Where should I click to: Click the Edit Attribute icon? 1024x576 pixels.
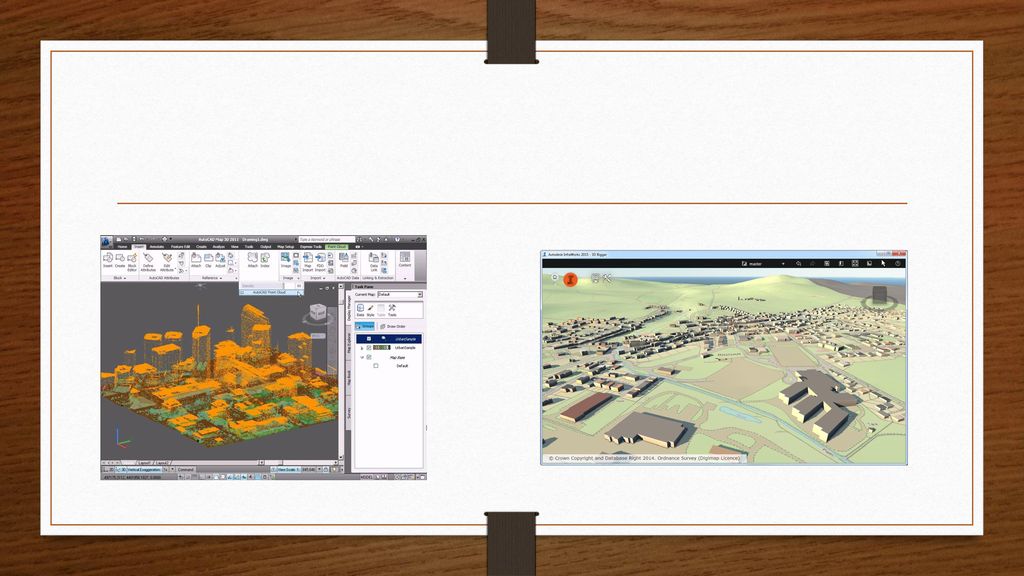(x=167, y=257)
